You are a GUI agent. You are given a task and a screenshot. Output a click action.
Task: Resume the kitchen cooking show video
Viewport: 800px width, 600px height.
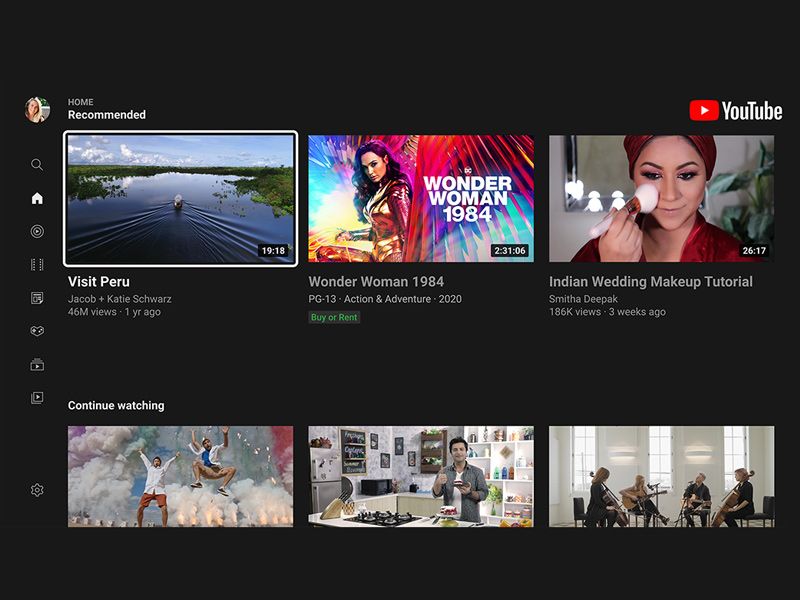pos(421,477)
